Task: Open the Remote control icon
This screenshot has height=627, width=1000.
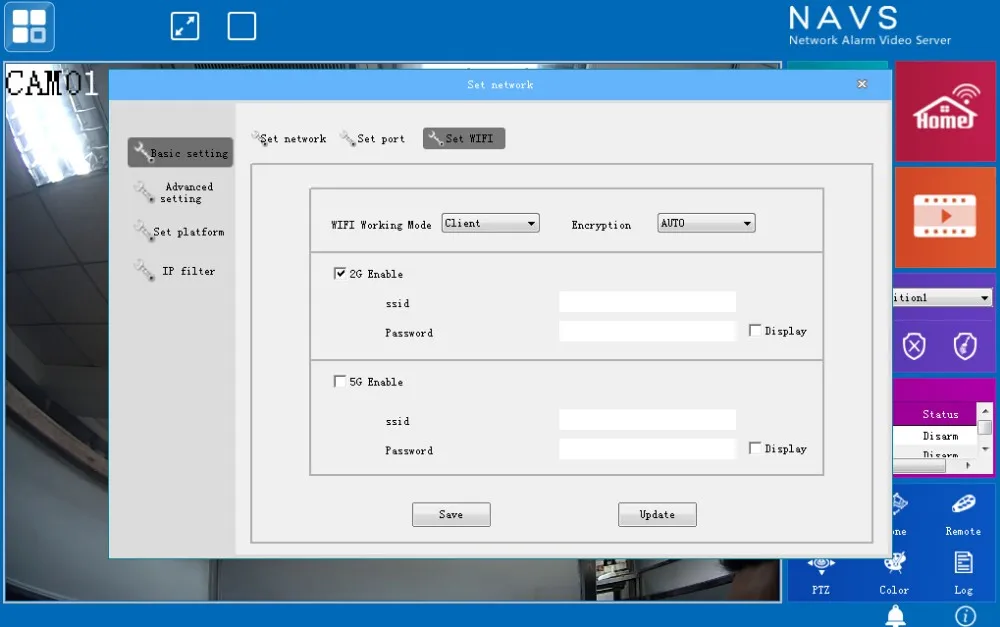Action: click(x=963, y=513)
